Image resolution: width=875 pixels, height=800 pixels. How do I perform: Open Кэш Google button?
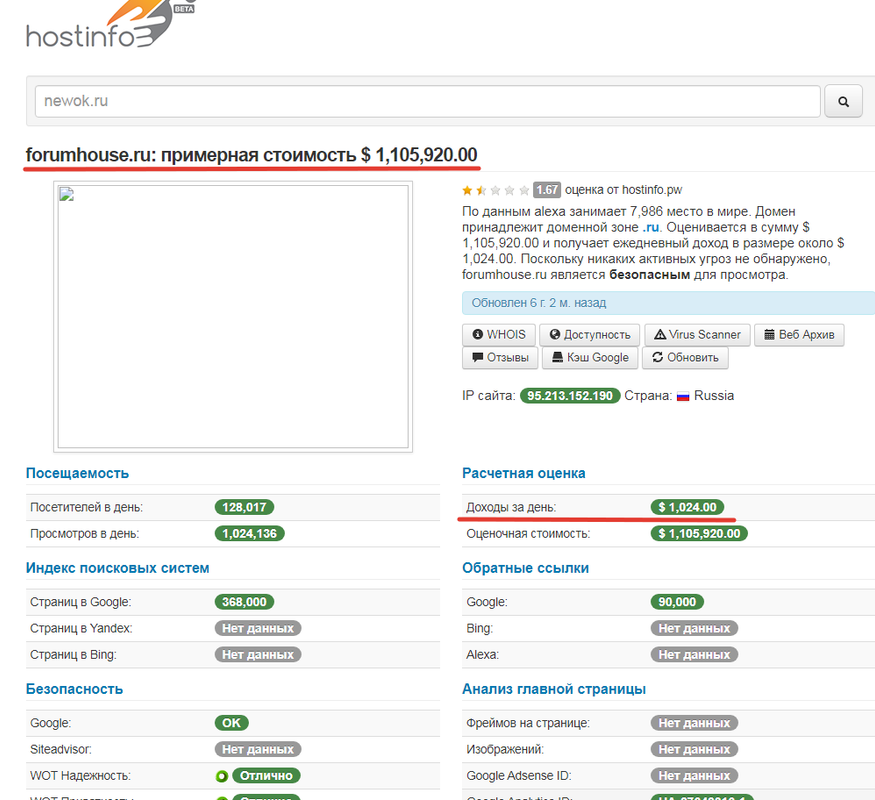coord(590,358)
